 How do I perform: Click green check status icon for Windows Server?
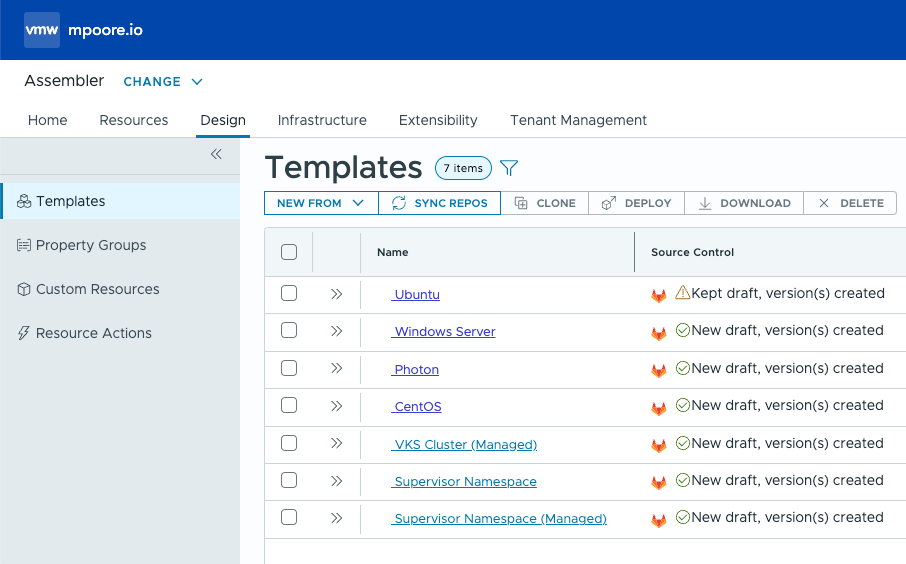683,330
